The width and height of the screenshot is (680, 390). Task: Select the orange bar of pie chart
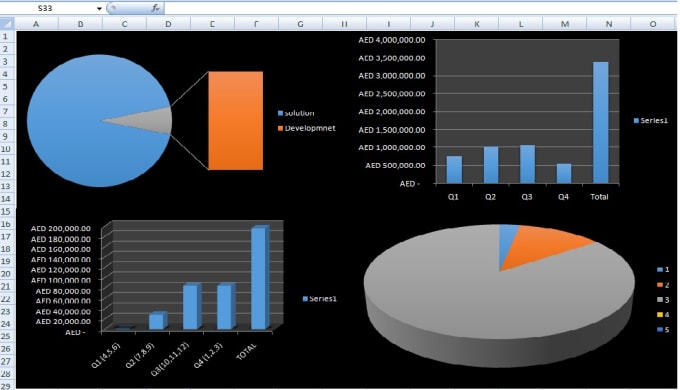click(235, 121)
